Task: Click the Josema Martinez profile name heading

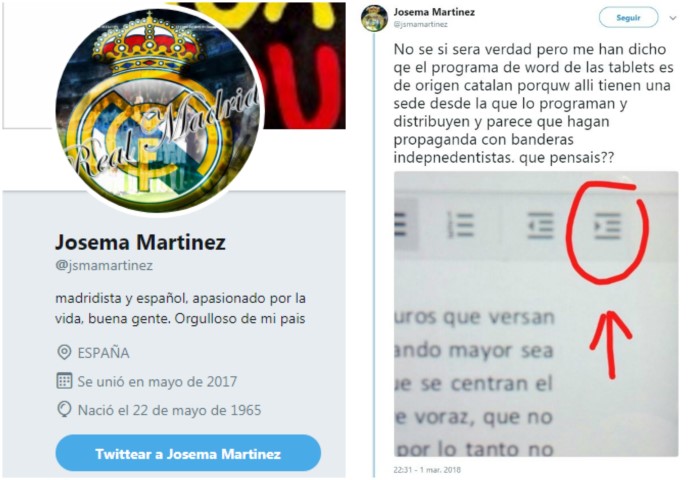Action: 140,242
